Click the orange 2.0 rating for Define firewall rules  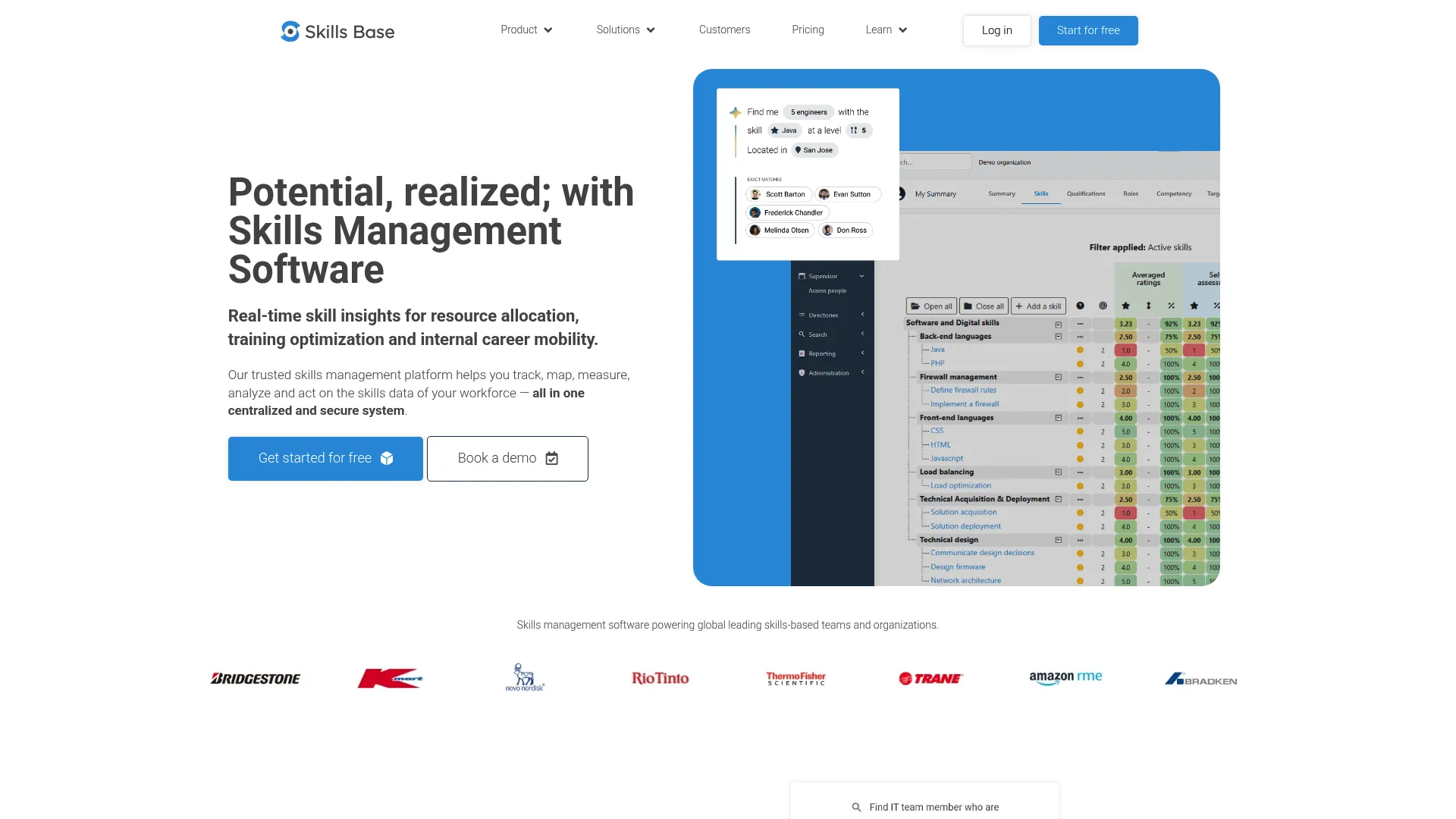tap(1125, 391)
